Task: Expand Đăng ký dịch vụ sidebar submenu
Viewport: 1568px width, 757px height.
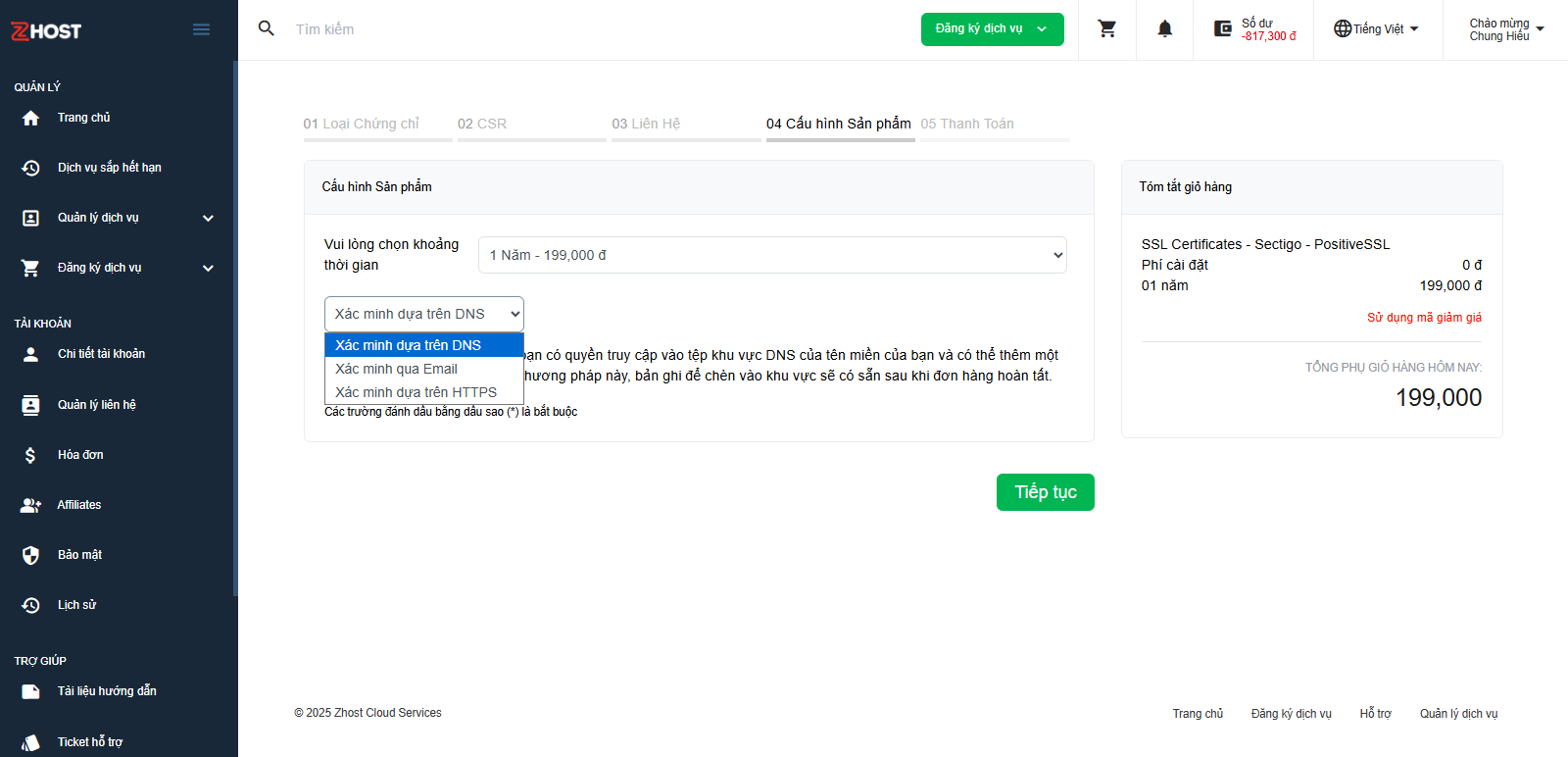Action: coord(208,268)
